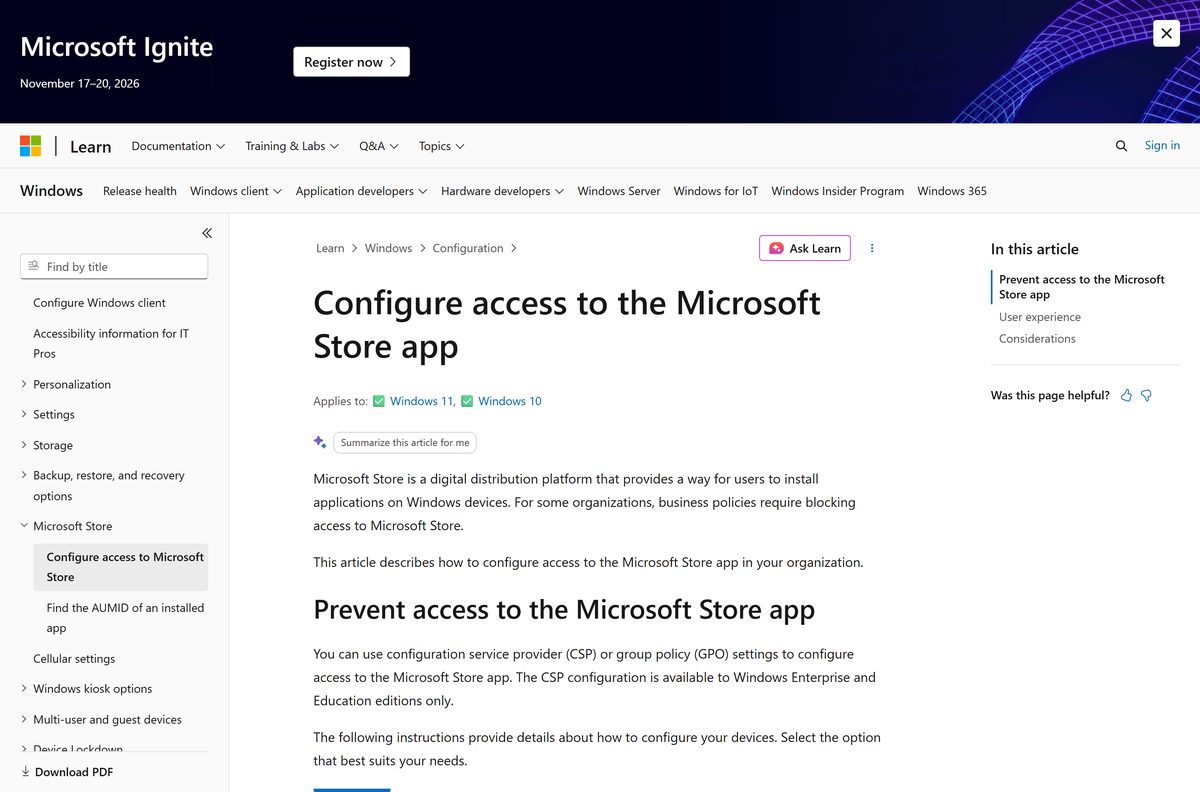Screen dimensions: 1200x792
Task: Collapse the Microsoft Store tree node
Action: click(x=73, y=526)
